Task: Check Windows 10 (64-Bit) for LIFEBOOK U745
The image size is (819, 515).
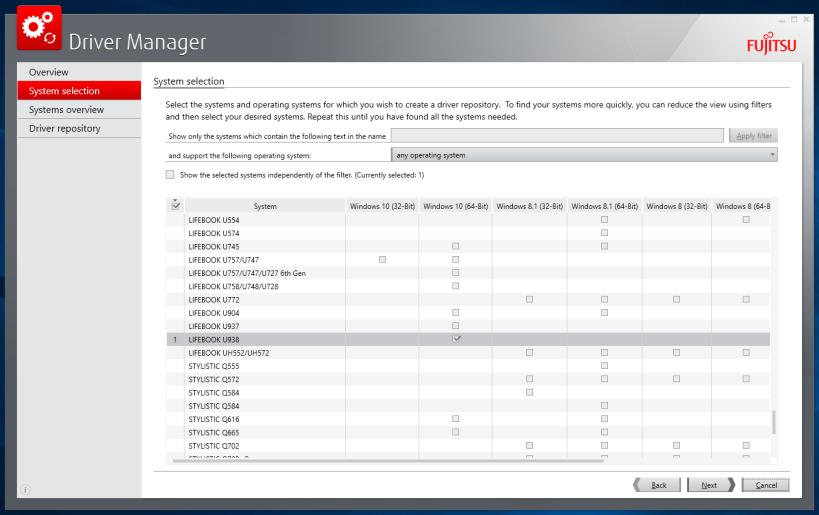Action: click(x=455, y=246)
